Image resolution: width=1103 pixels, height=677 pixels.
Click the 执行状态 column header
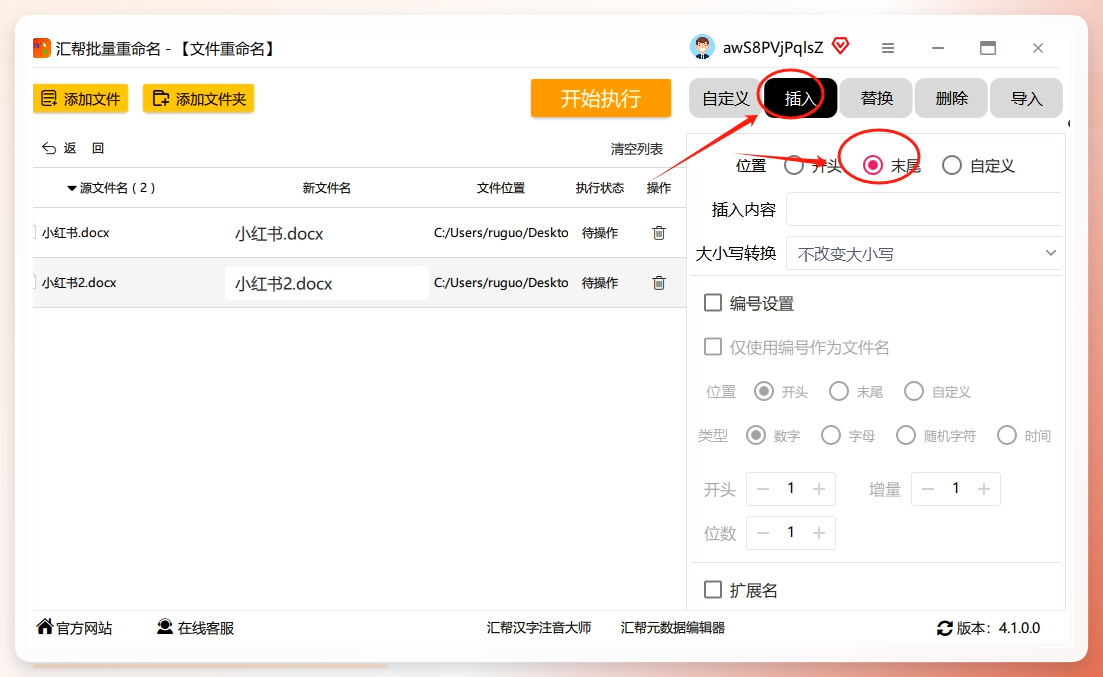(599, 188)
